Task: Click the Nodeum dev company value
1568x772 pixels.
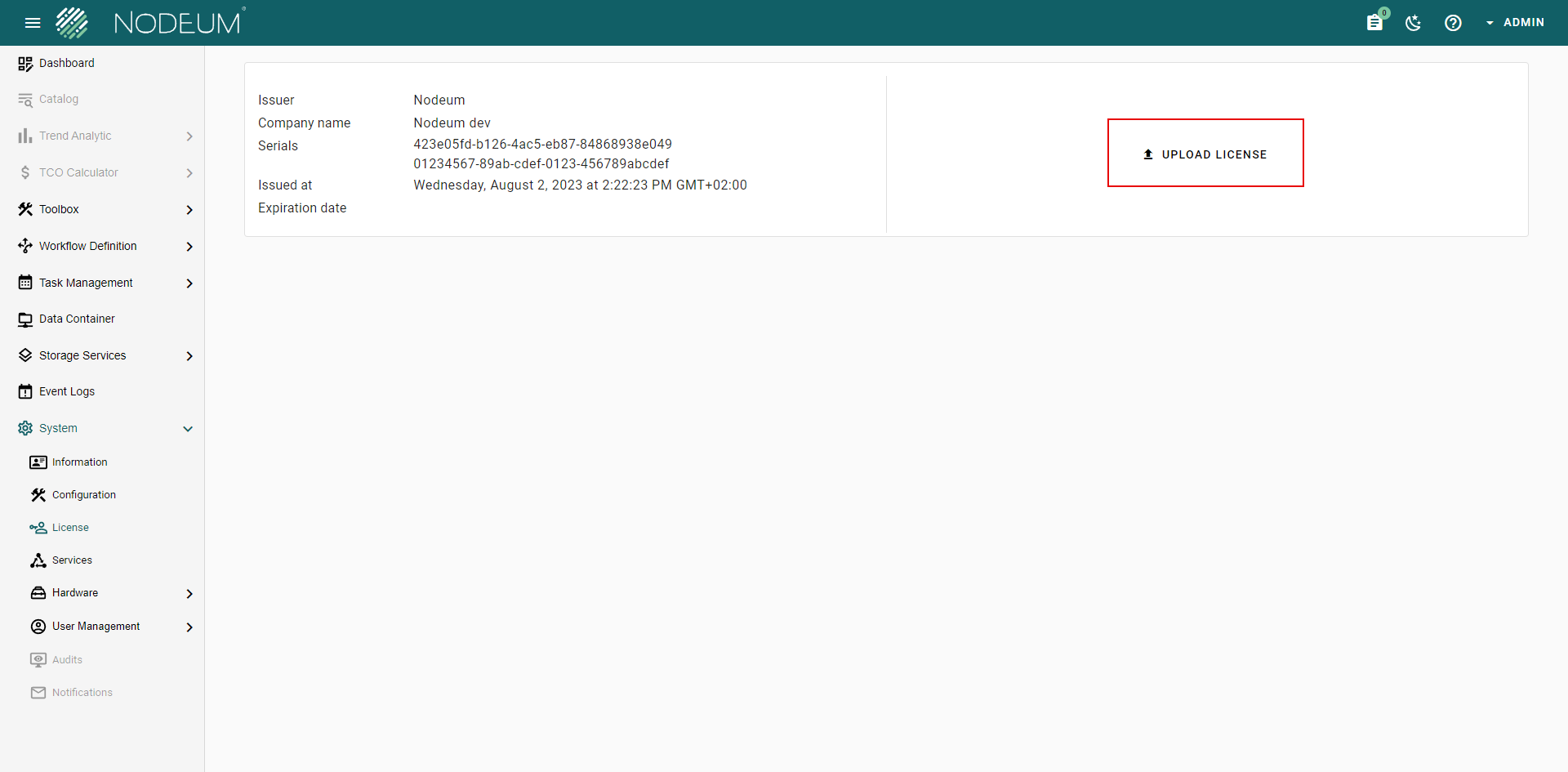Action: 452,123
